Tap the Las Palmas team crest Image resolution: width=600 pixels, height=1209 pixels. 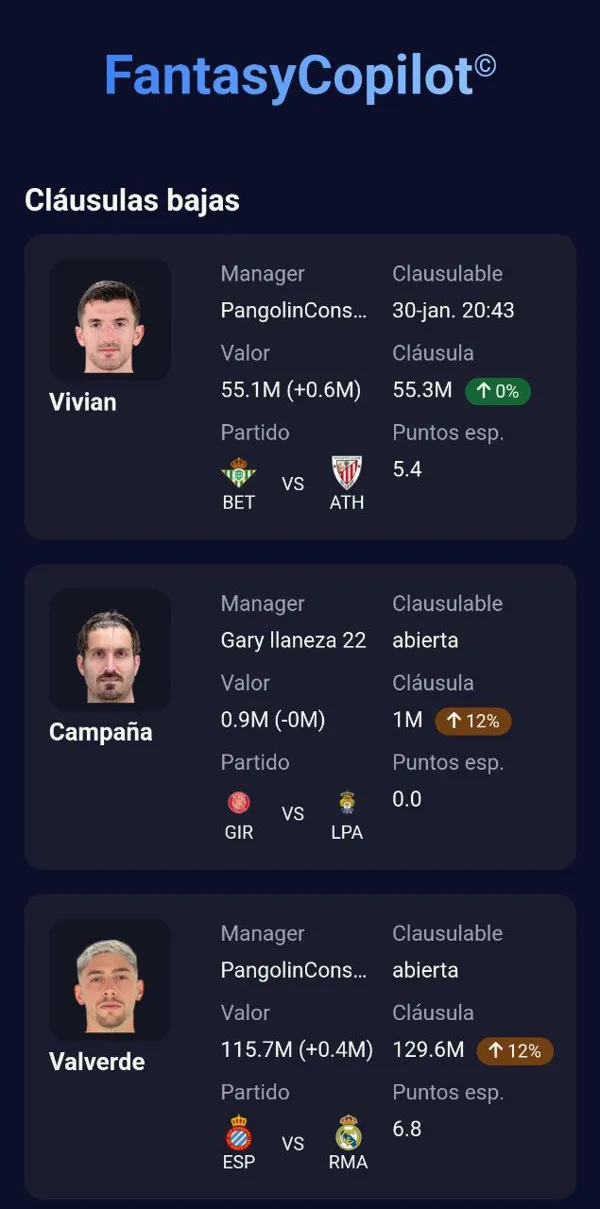tap(347, 802)
